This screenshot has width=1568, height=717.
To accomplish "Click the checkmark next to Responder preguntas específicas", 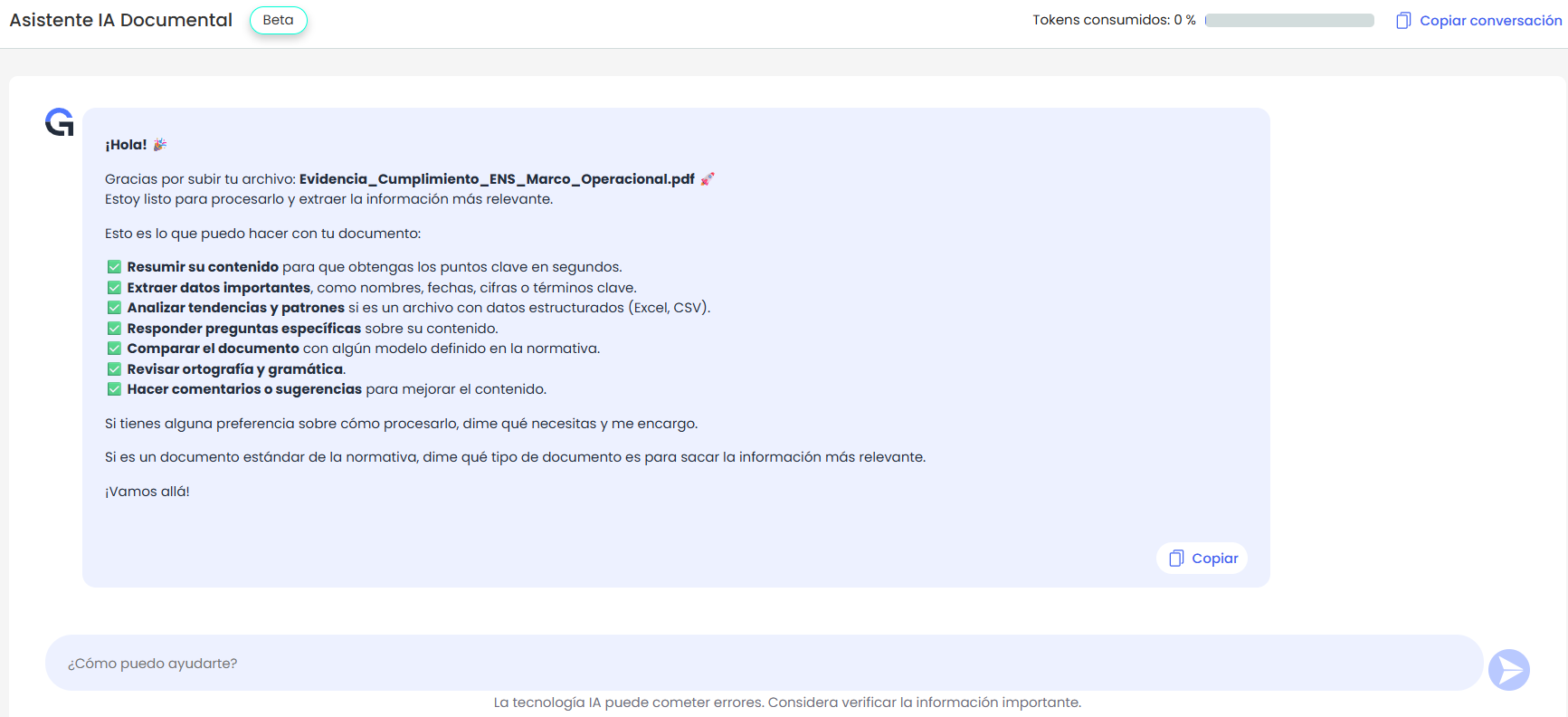I will click(x=114, y=329).
